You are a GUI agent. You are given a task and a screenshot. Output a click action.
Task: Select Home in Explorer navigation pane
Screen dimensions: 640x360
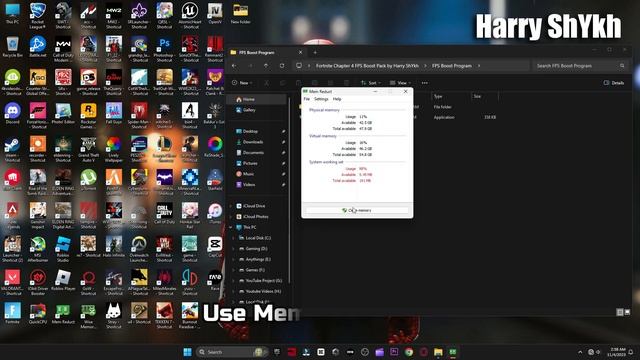[257, 99]
